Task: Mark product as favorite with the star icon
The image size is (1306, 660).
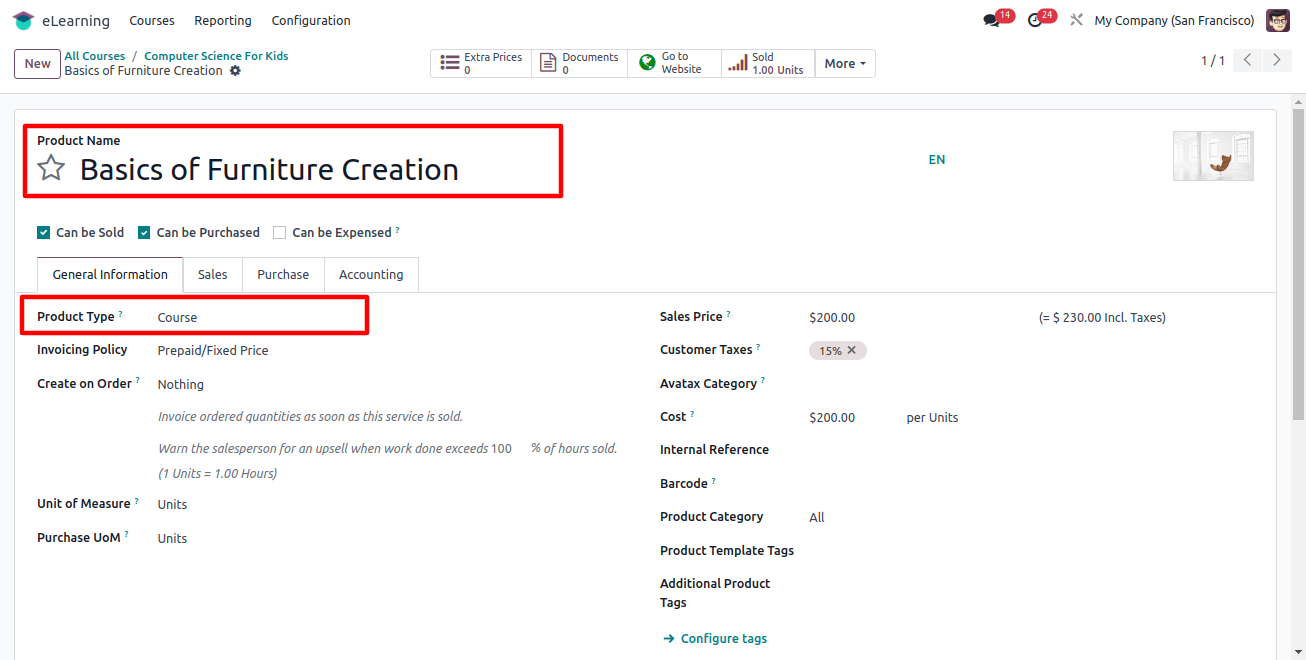Action: pyautogui.click(x=51, y=168)
